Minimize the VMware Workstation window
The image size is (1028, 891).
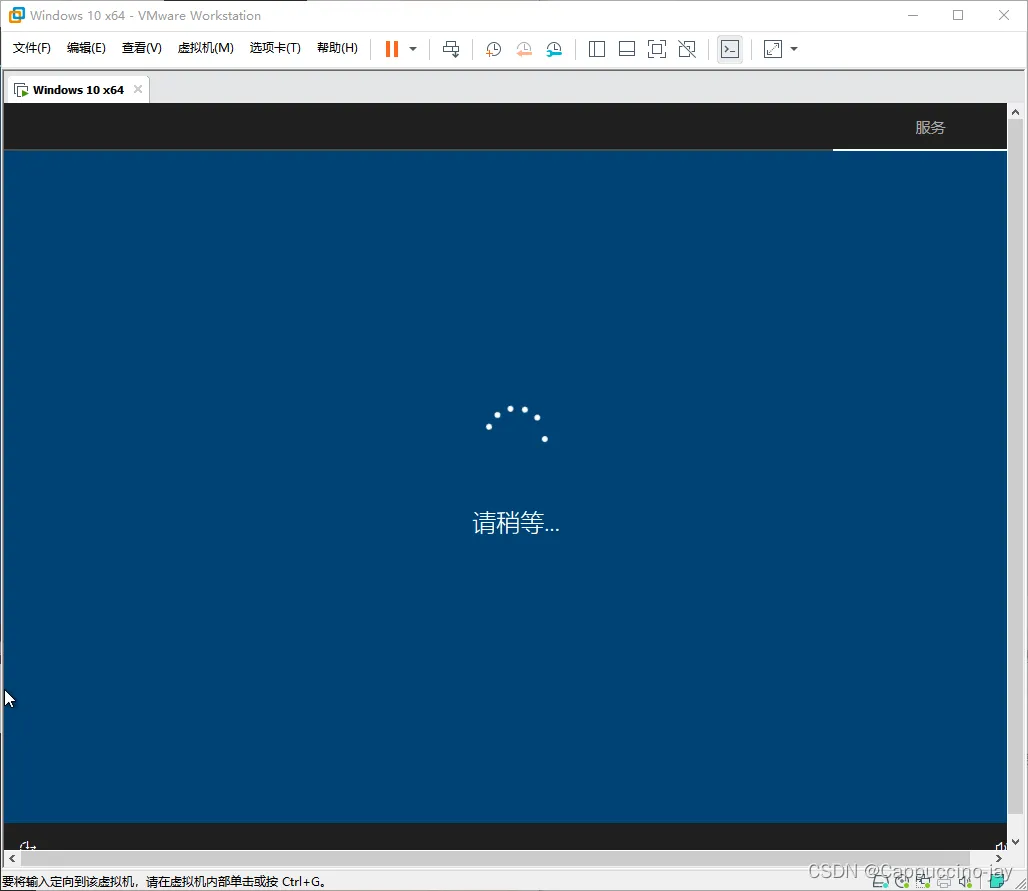point(913,15)
